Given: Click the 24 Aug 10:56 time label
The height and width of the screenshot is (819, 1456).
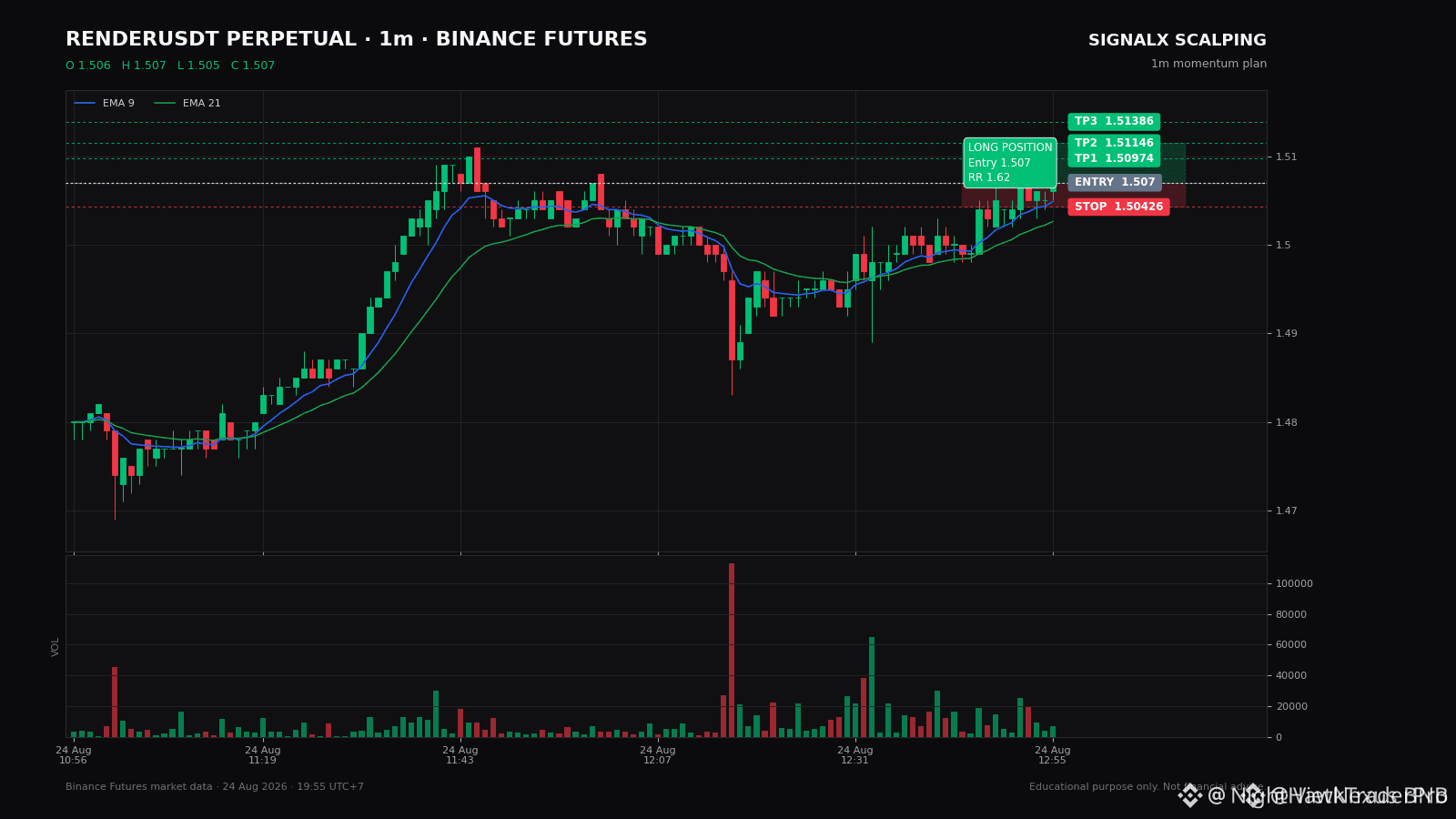Looking at the screenshot, I should pos(74,755).
